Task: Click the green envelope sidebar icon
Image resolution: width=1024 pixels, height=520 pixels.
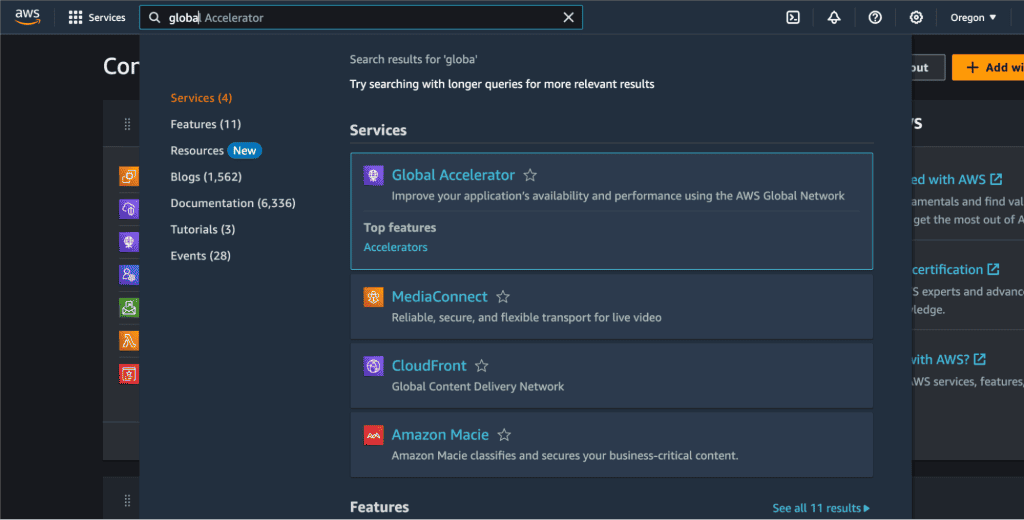Action: pyautogui.click(x=129, y=307)
